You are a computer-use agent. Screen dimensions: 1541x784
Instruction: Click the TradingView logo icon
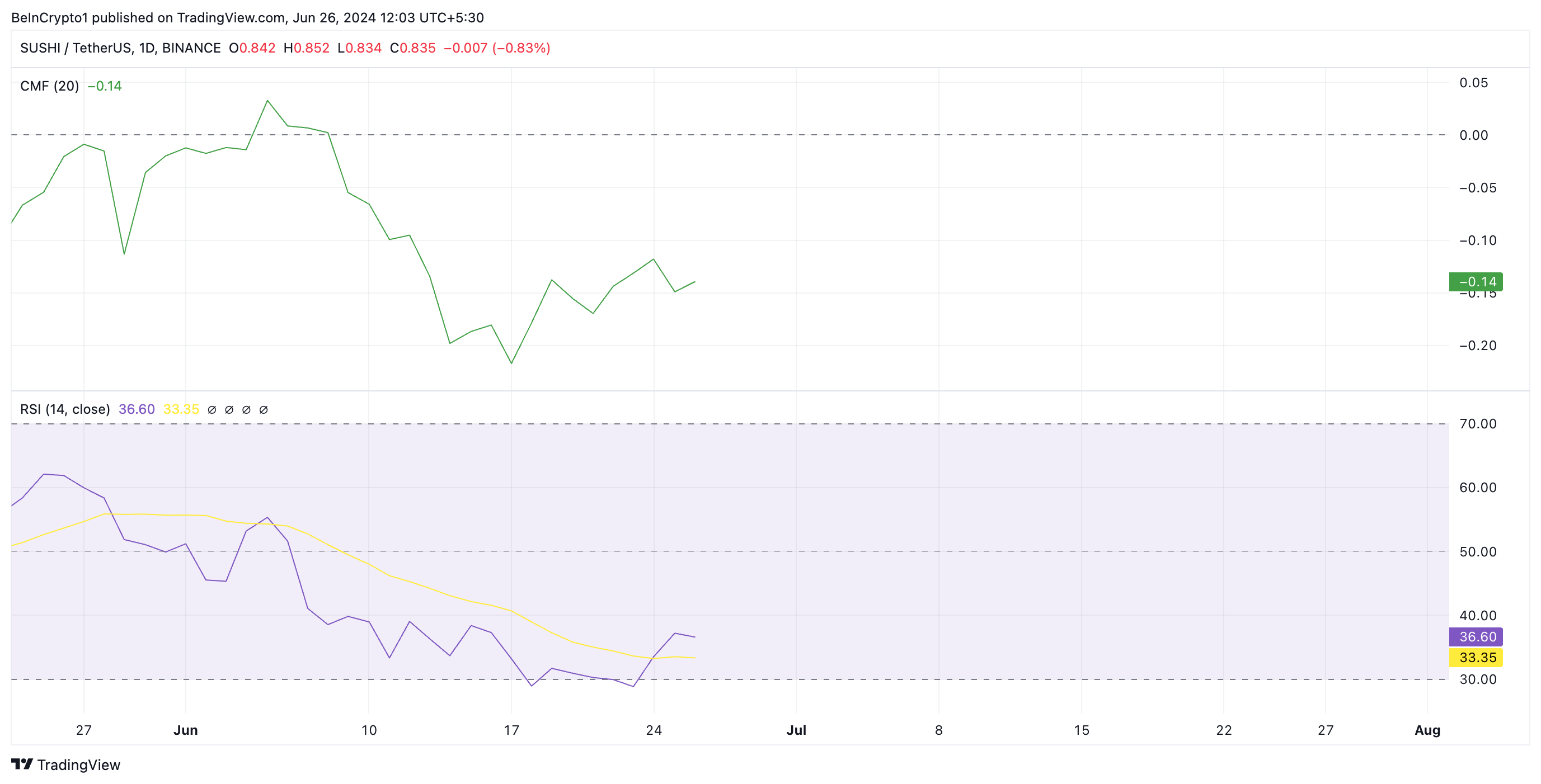click(22, 764)
